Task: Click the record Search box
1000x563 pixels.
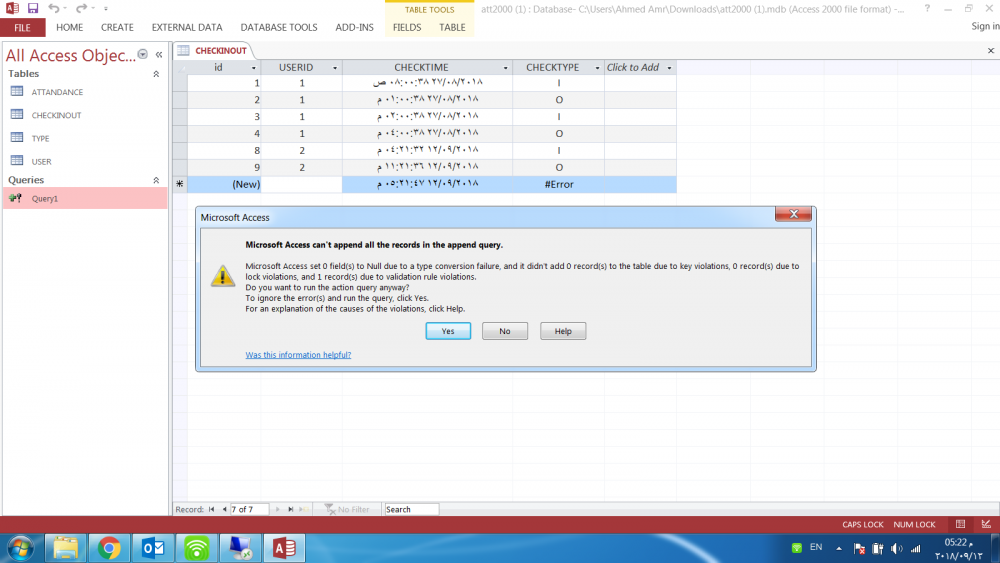Action: [411, 509]
